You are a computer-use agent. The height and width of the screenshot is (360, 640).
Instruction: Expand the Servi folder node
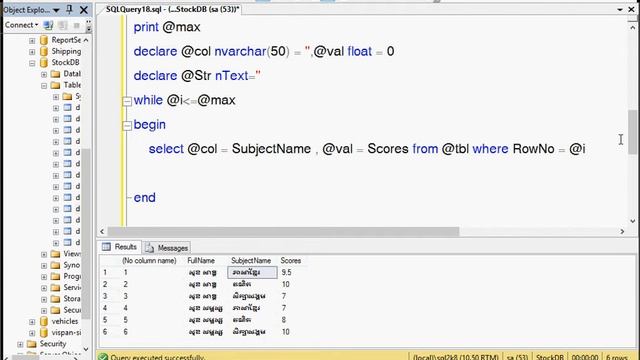44,288
